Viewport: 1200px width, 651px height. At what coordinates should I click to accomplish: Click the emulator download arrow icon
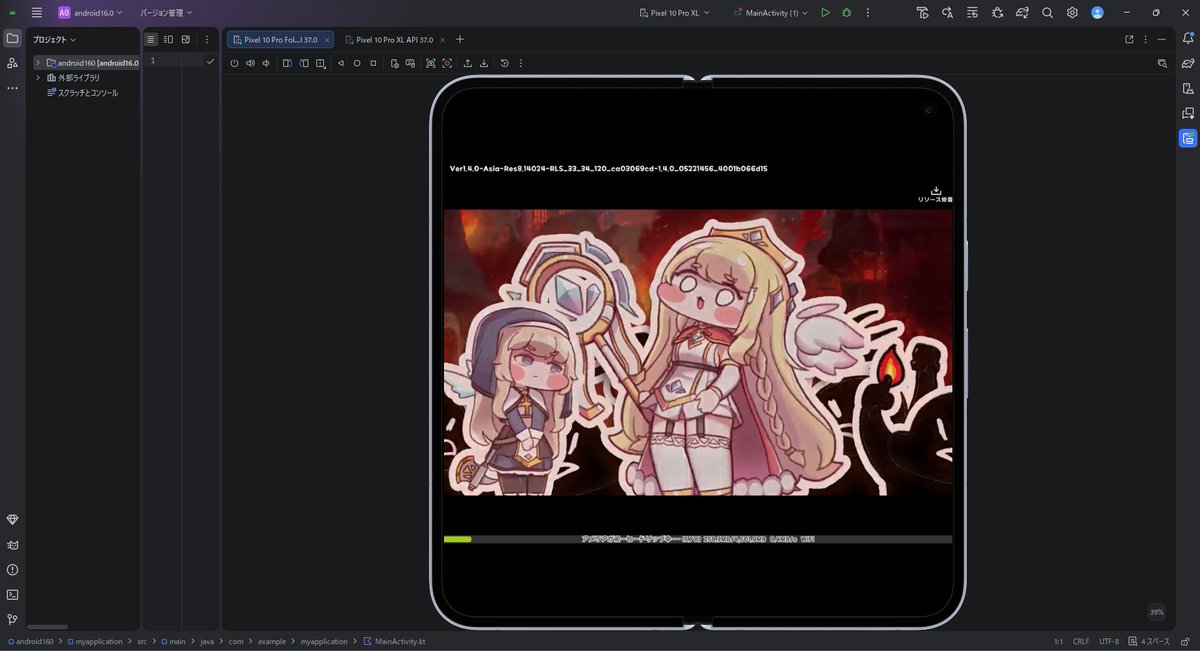click(484, 63)
